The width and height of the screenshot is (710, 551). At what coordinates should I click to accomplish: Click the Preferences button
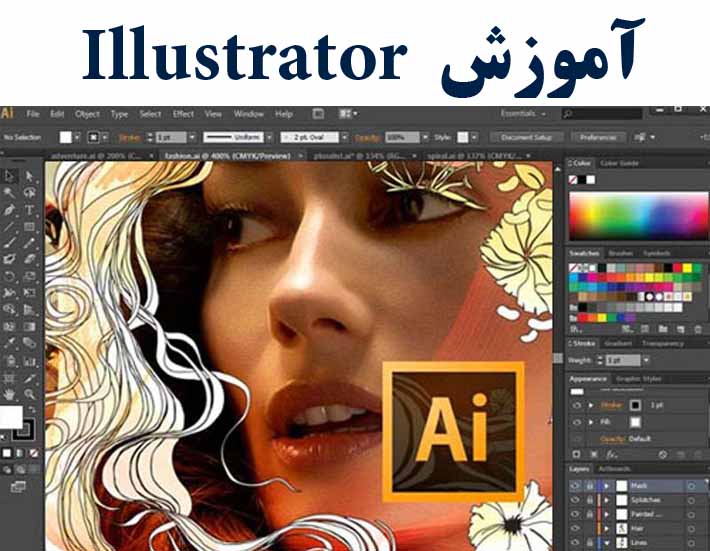click(x=598, y=137)
